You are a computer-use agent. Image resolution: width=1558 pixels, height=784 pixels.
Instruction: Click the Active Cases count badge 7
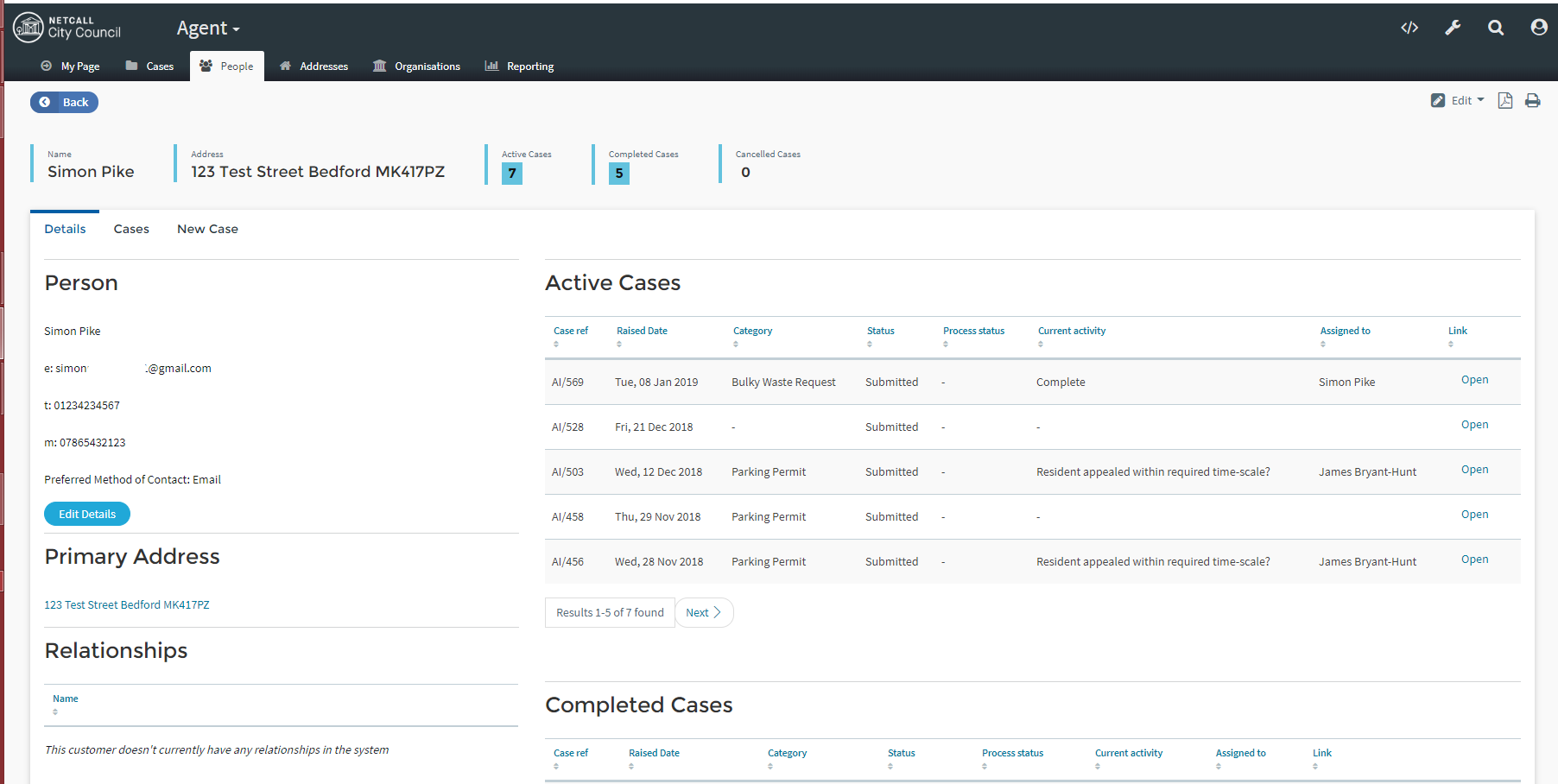click(x=512, y=174)
